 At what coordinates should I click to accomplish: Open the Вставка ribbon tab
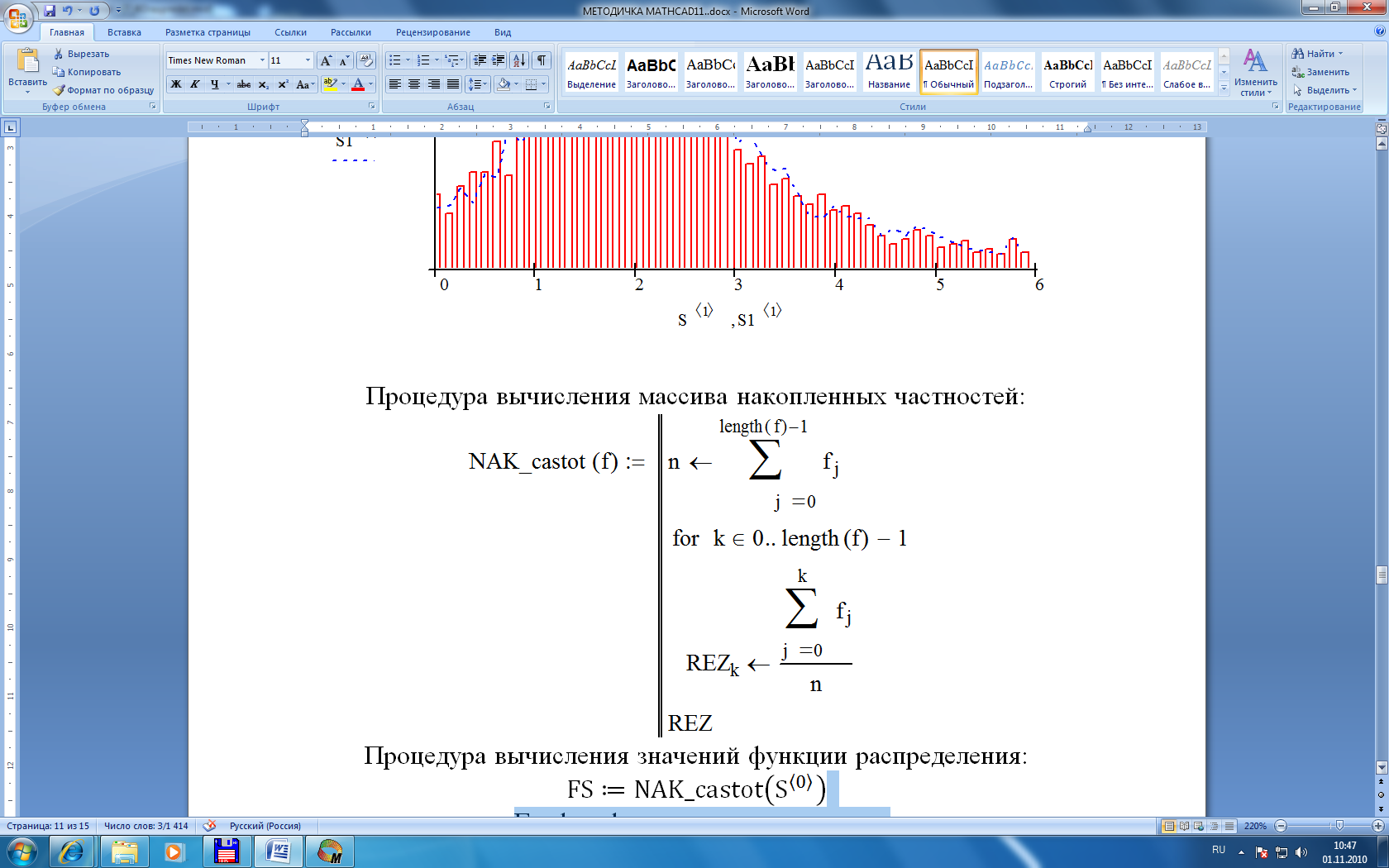tap(124, 32)
